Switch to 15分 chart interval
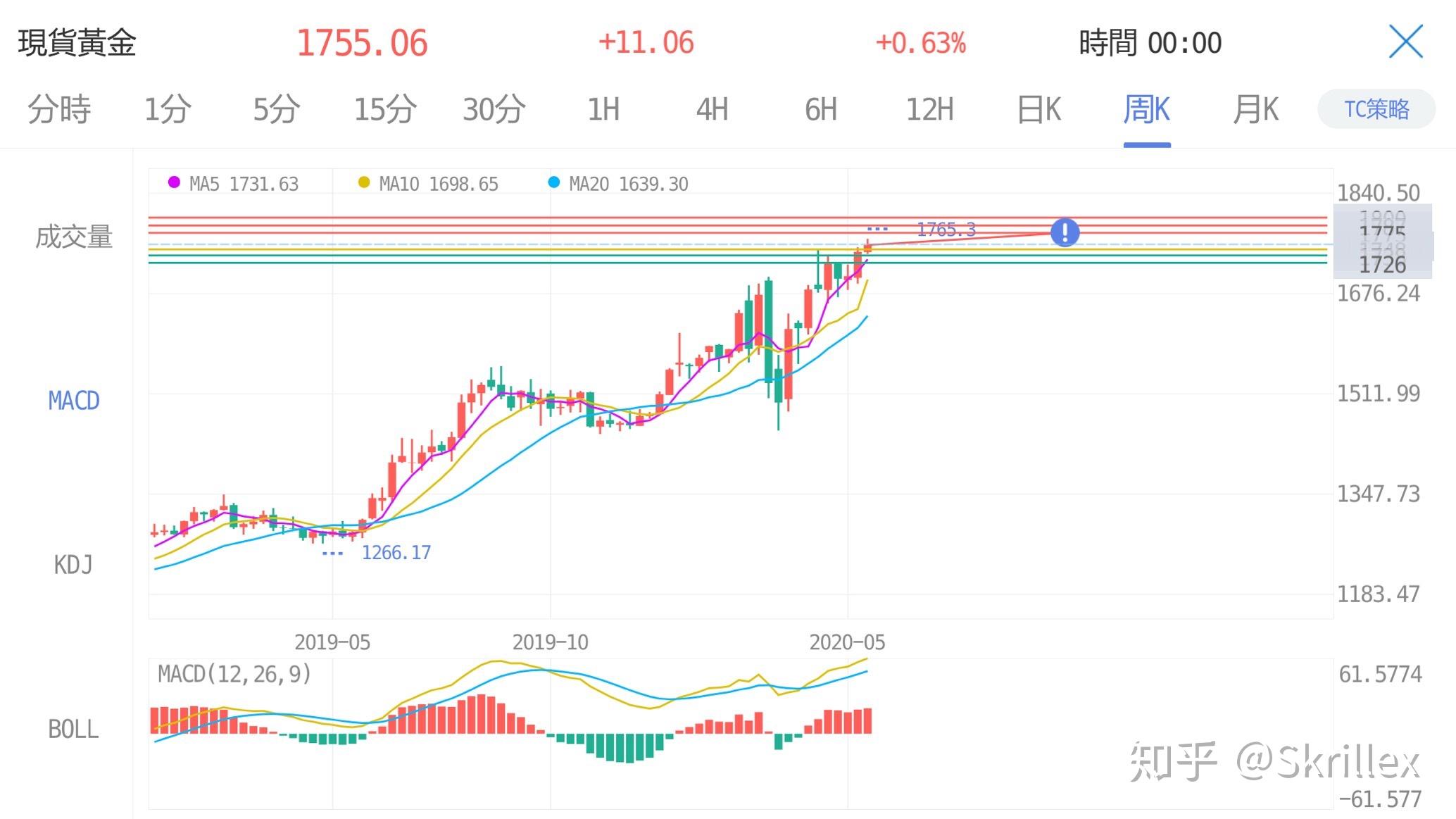 [x=384, y=110]
